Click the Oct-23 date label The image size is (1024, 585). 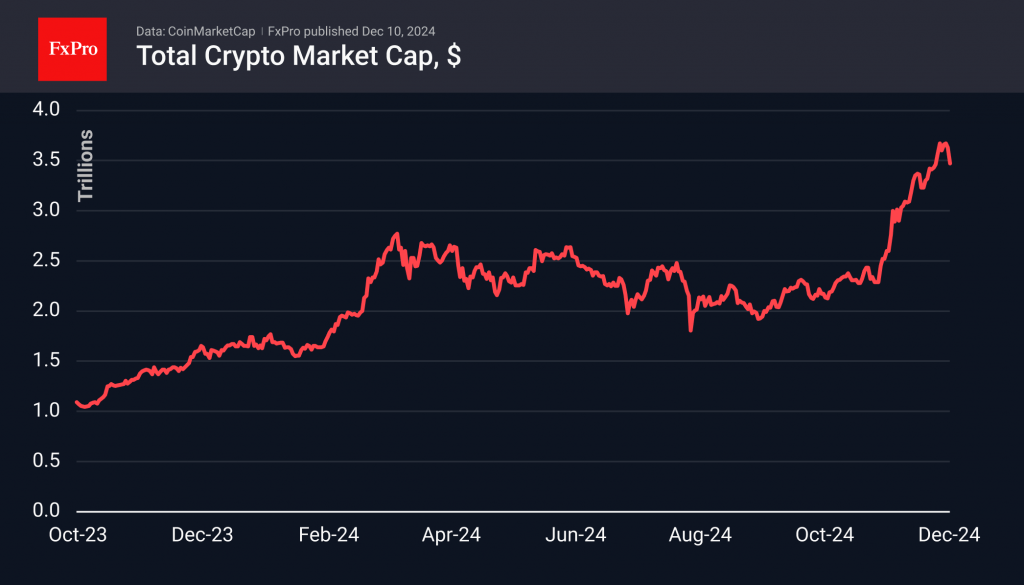[78, 536]
